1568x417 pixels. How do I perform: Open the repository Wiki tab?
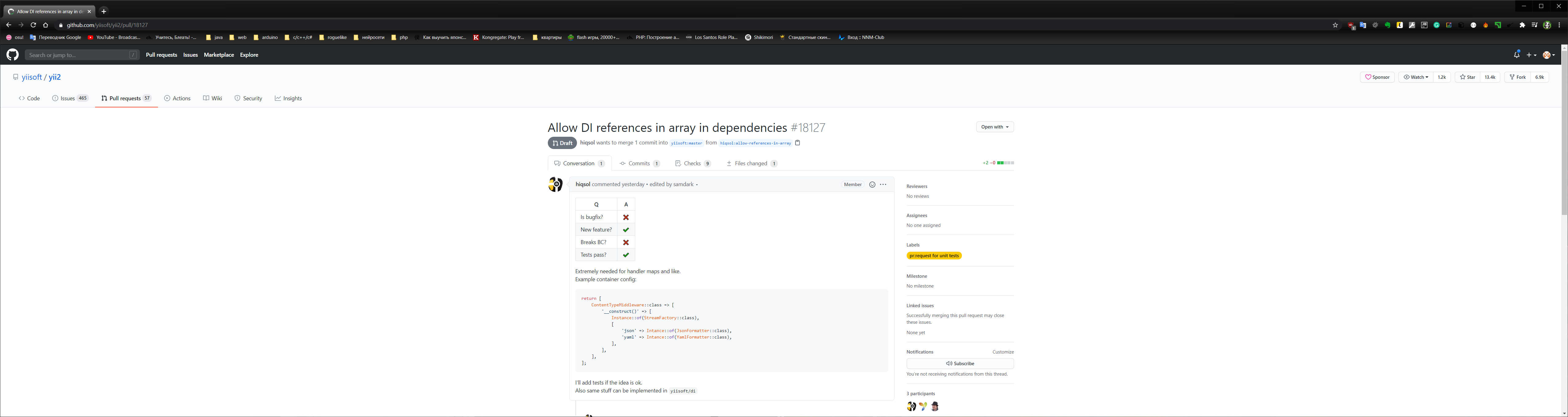(x=213, y=99)
